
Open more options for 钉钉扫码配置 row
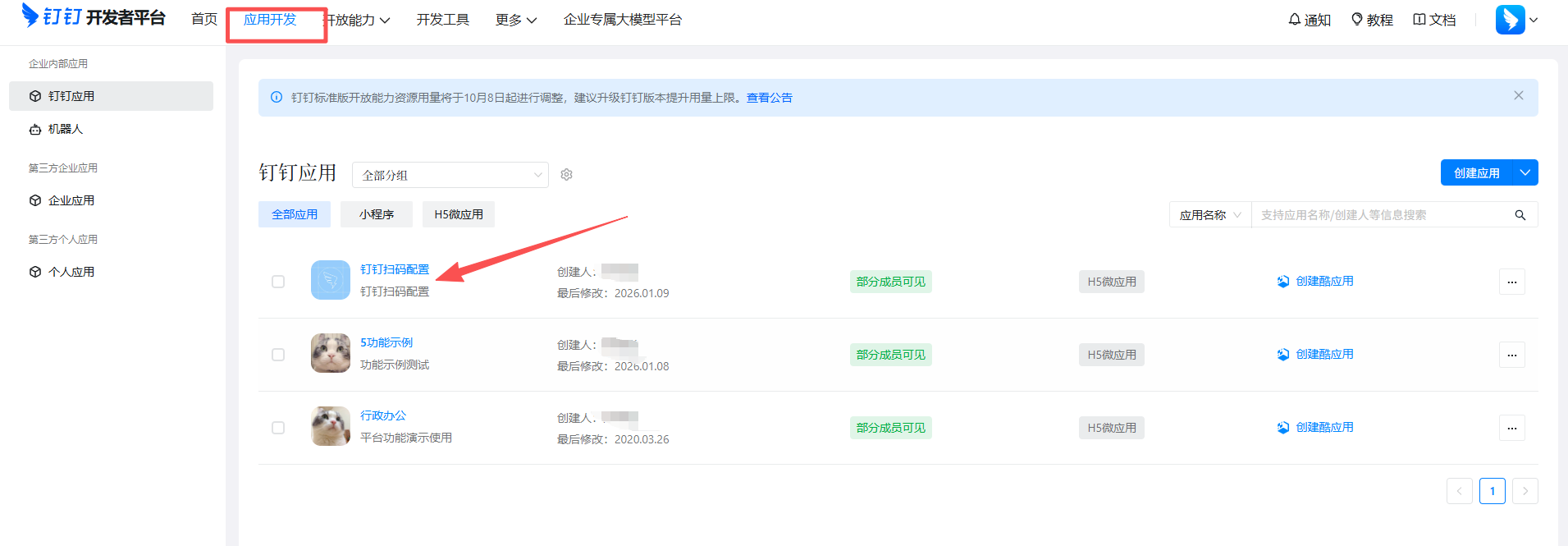tap(1511, 282)
